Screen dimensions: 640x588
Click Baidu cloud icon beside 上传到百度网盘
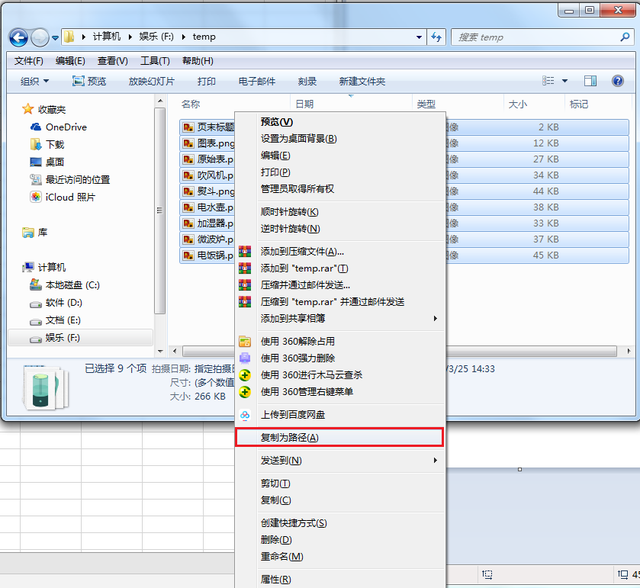[x=245, y=415]
